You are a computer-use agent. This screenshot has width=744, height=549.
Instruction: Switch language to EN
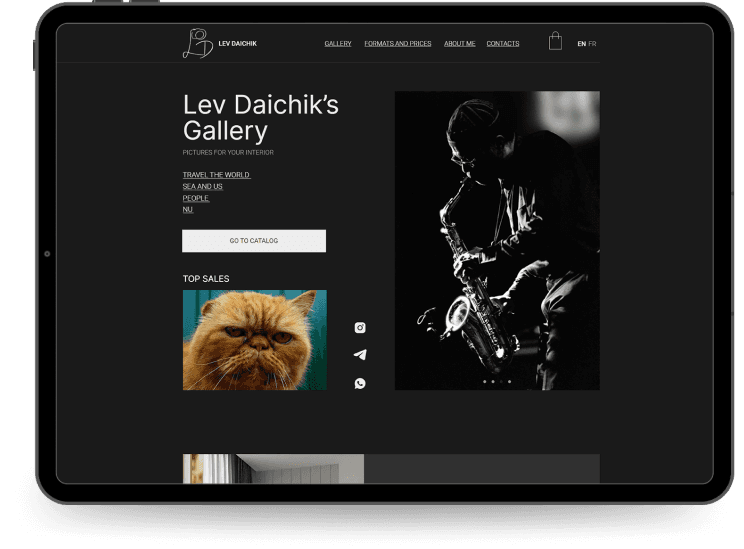point(581,44)
